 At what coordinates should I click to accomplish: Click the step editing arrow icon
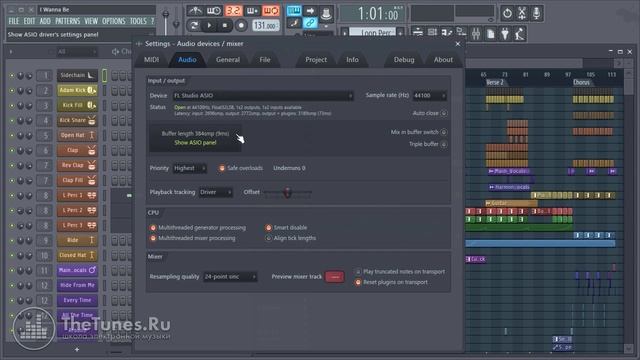(310, 11)
